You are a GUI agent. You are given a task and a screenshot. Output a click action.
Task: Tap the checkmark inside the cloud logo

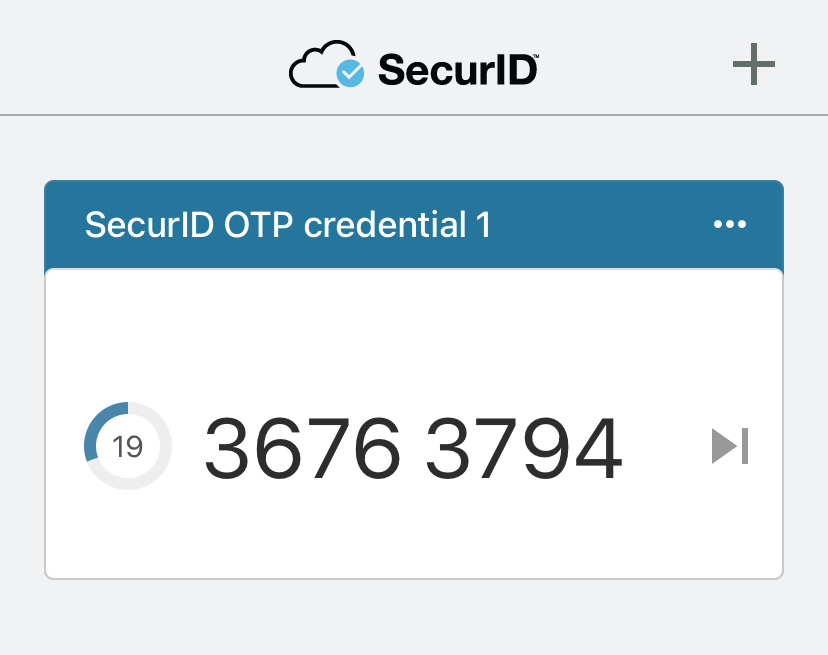pos(349,72)
